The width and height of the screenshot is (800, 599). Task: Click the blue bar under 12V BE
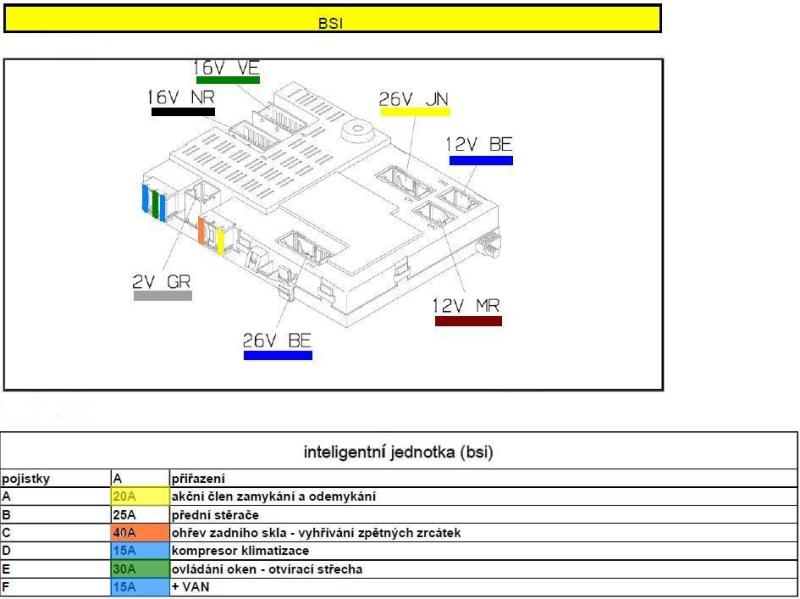pyautogui.click(x=480, y=160)
